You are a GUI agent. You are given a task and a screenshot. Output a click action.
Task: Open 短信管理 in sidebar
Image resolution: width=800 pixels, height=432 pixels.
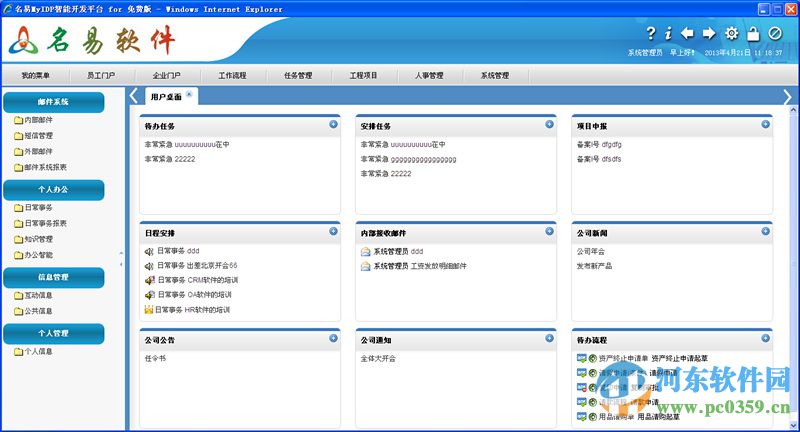[39, 136]
